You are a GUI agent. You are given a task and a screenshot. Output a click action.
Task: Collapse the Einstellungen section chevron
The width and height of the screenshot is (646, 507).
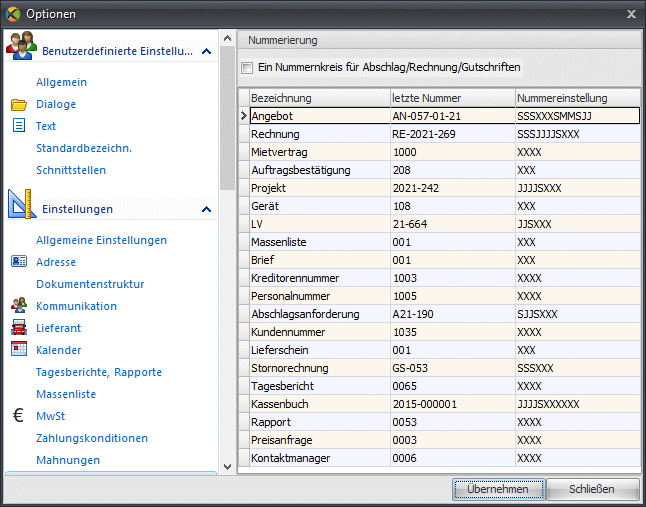pos(206,210)
